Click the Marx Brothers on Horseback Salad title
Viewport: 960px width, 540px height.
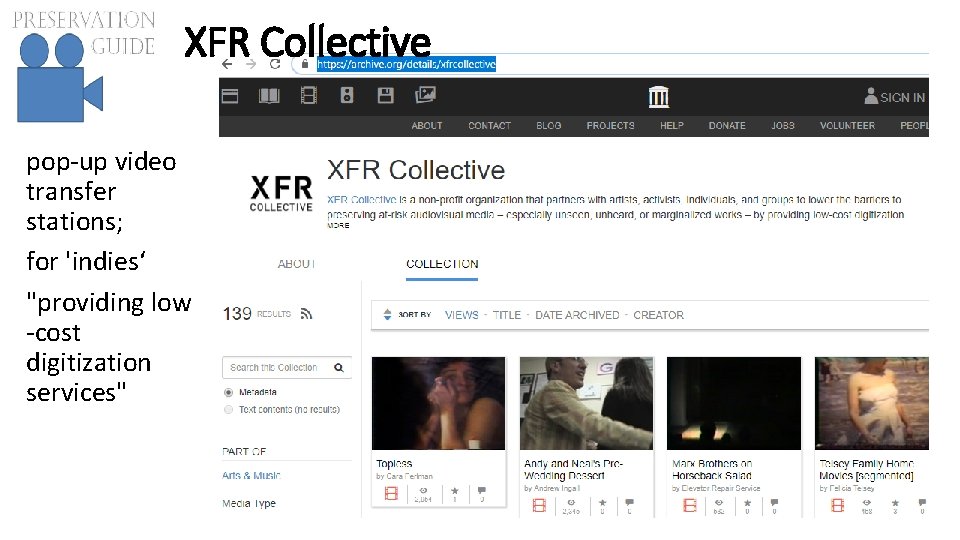pos(712,470)
